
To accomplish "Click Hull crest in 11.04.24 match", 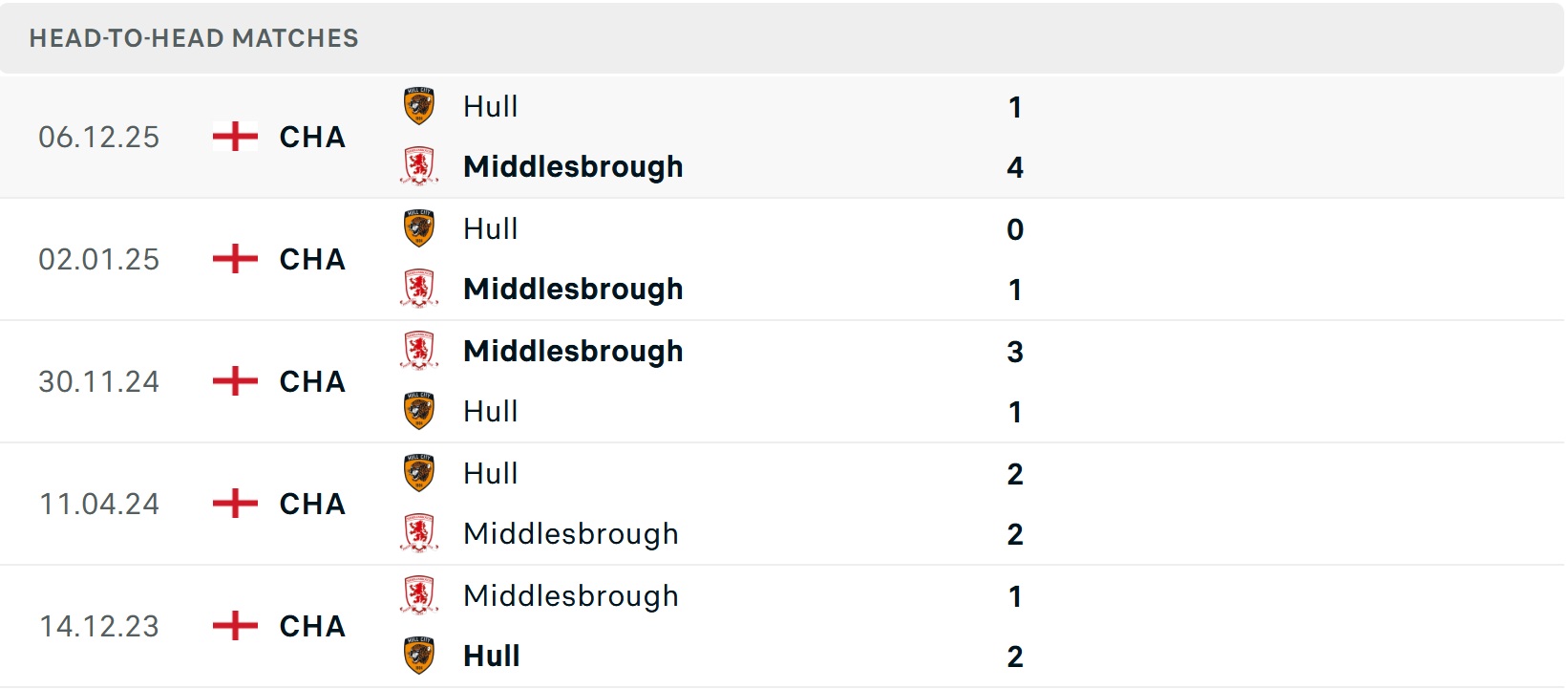I will tap(419, 473).
